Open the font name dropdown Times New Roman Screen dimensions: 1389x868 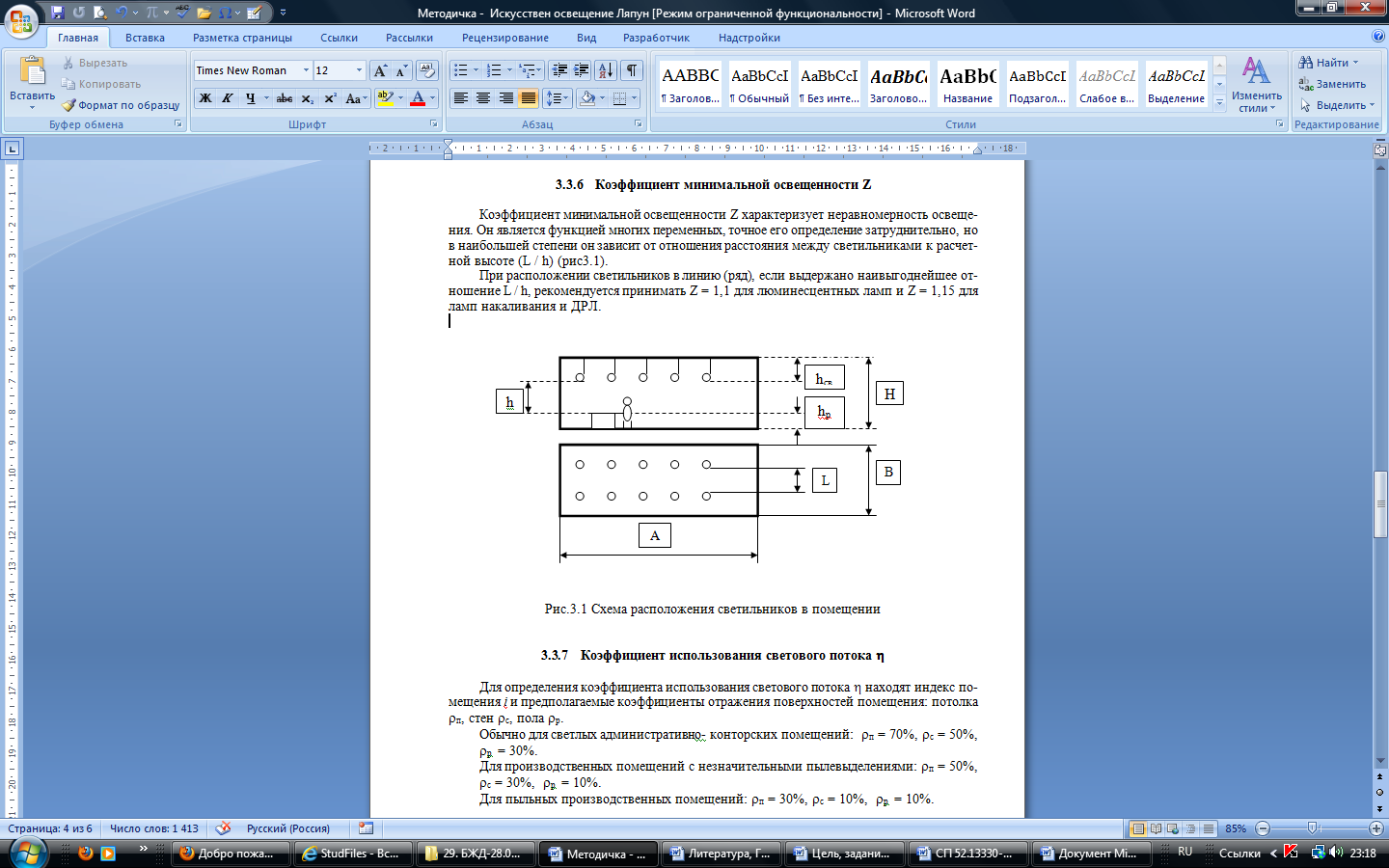tap(306, 70)
